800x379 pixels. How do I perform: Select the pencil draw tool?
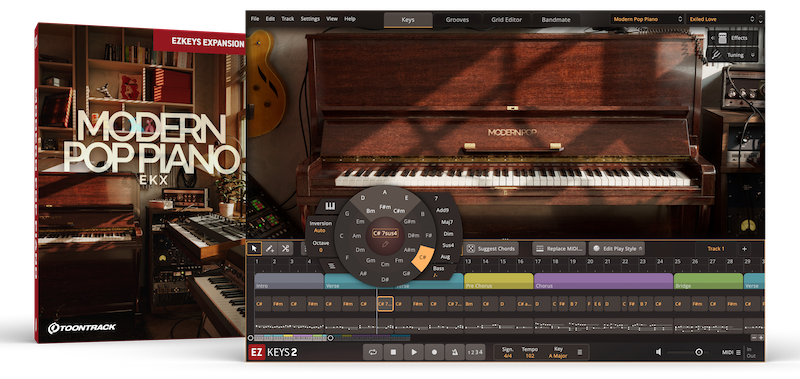270,248
